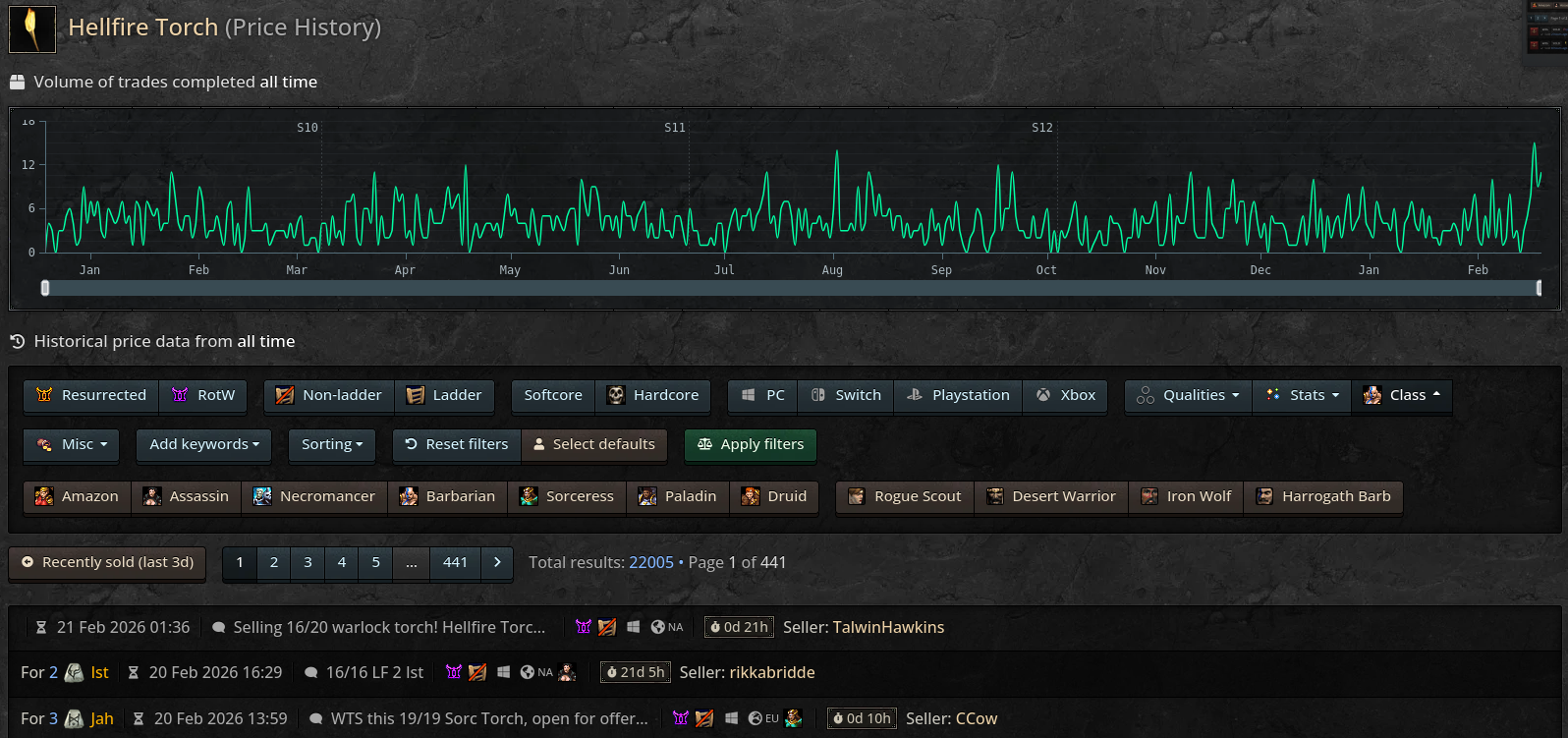Jump to last page 441
Image resolution: width=1568 pixels, height=738 pixels.
(455, 563)
